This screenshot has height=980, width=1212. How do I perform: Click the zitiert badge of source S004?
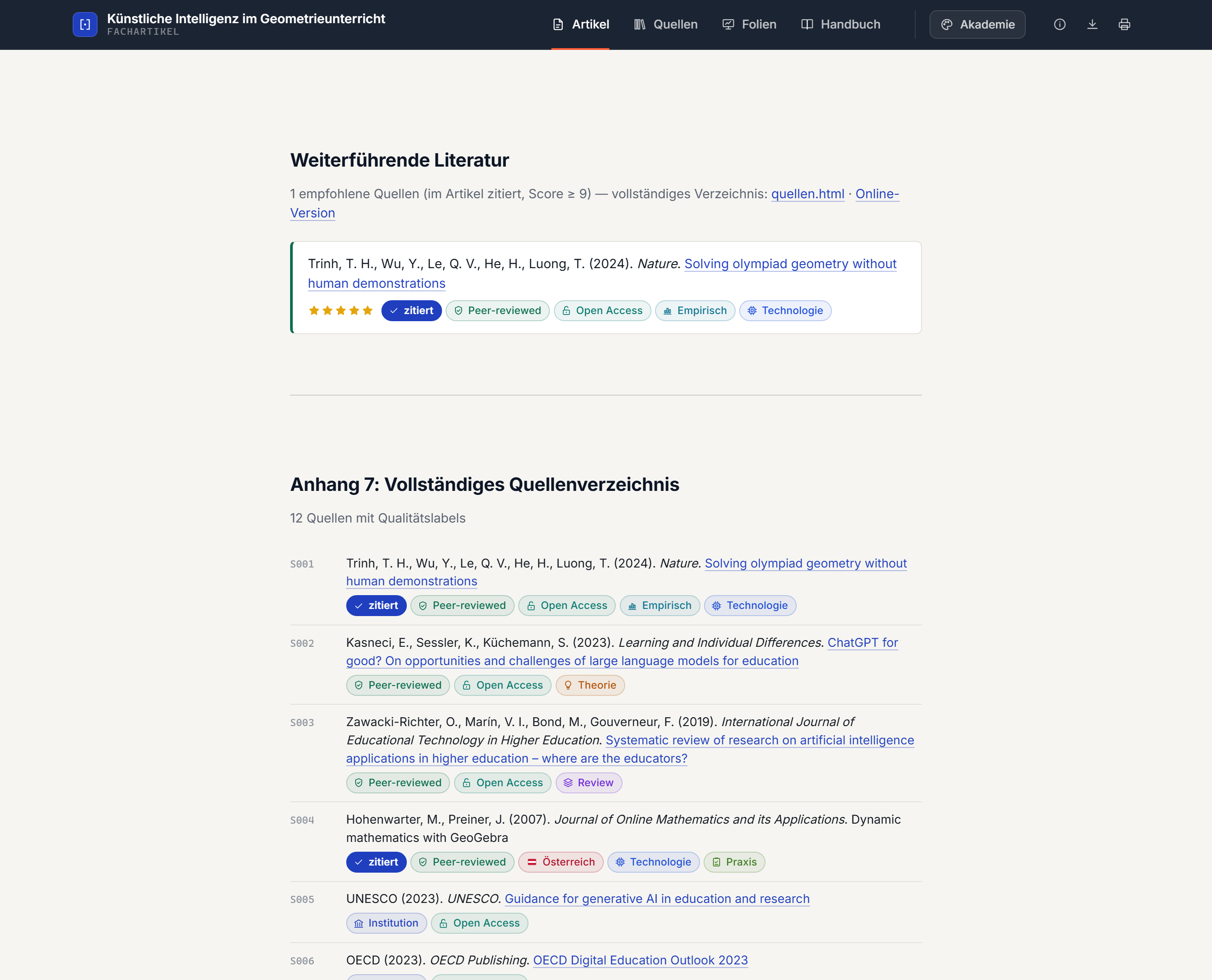[376, 862]
